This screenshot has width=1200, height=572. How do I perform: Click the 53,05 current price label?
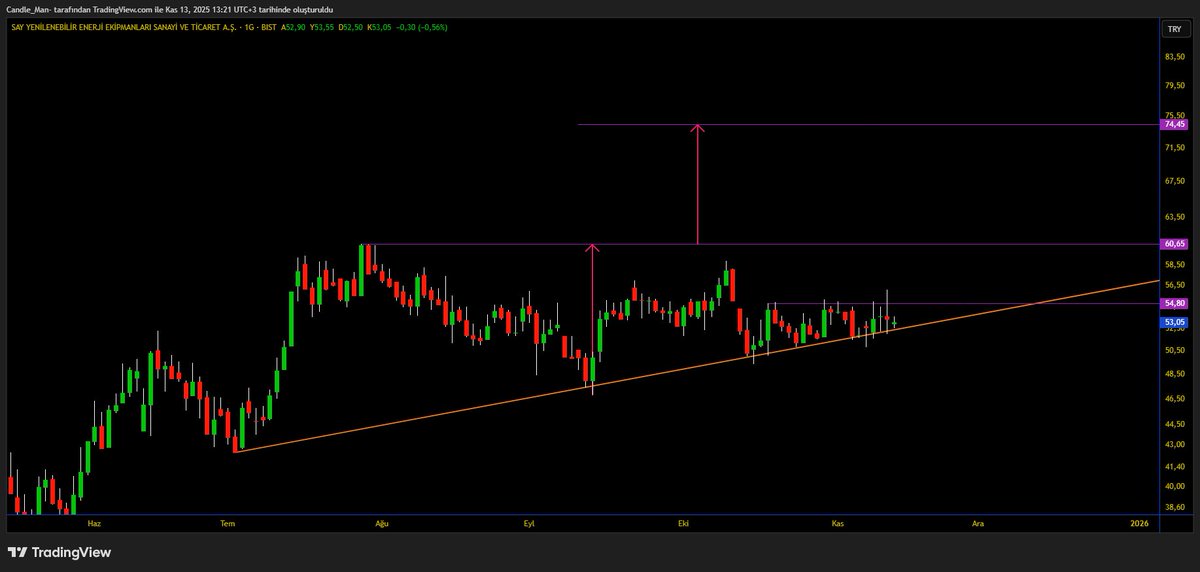coord(1174,322)
